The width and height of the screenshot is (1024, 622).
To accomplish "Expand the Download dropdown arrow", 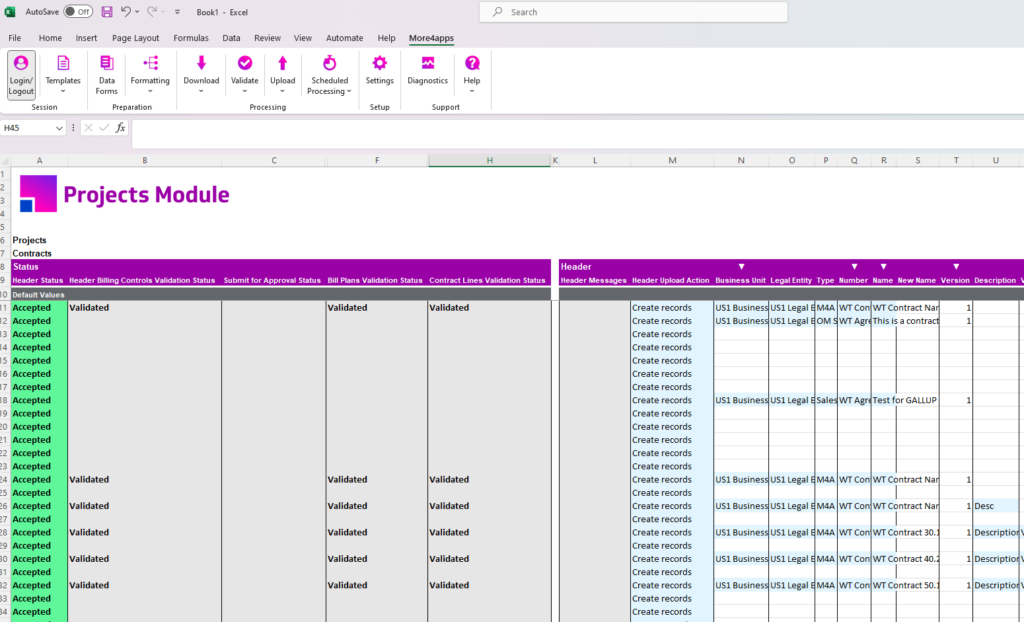I will [201, 91].
